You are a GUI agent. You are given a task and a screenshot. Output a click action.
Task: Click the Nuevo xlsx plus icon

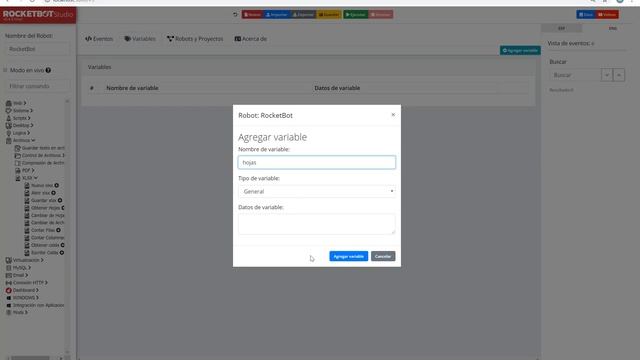[57, 185]
